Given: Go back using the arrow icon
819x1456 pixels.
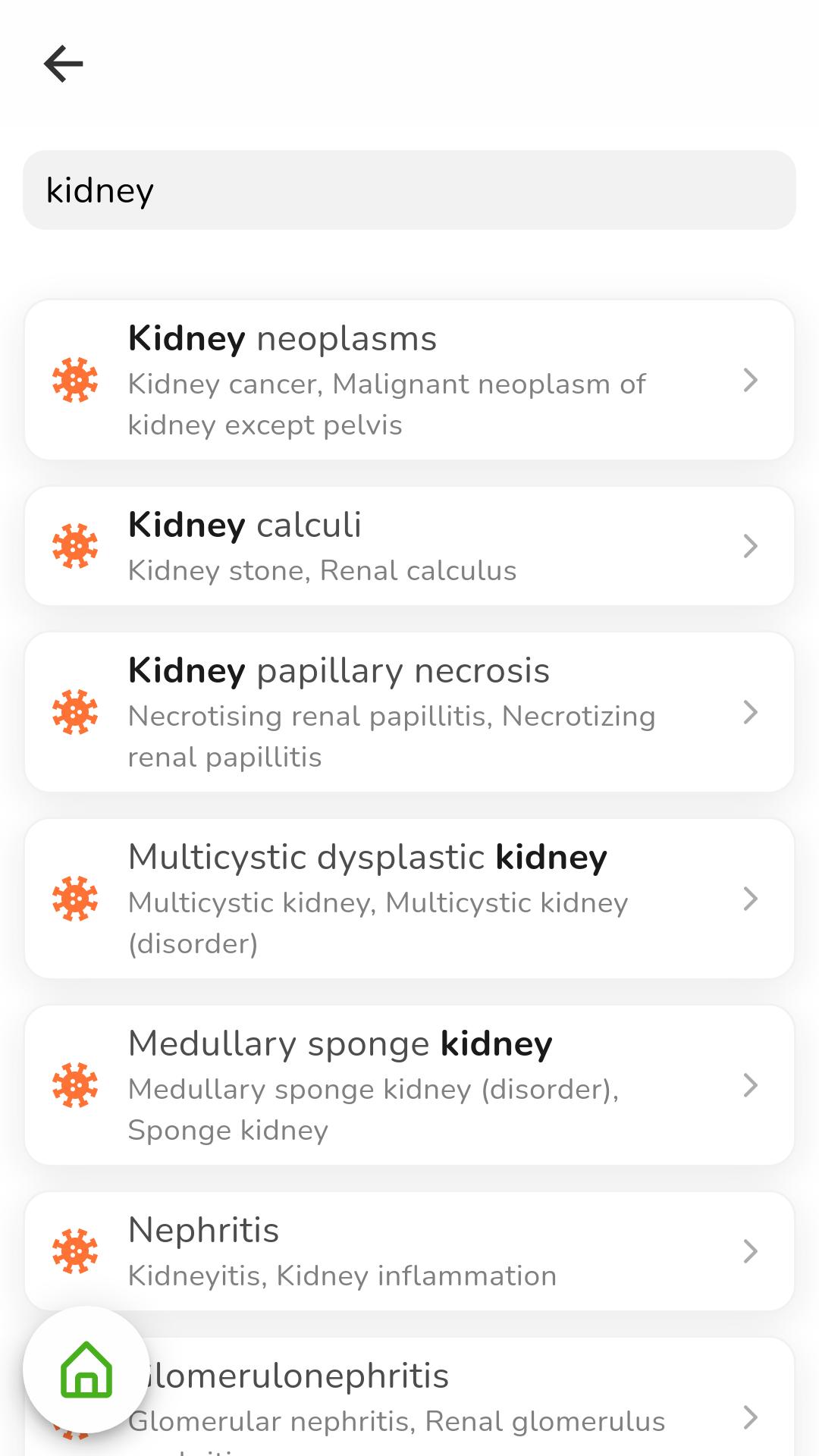Looking at the screenshot, I should (63, 63).
